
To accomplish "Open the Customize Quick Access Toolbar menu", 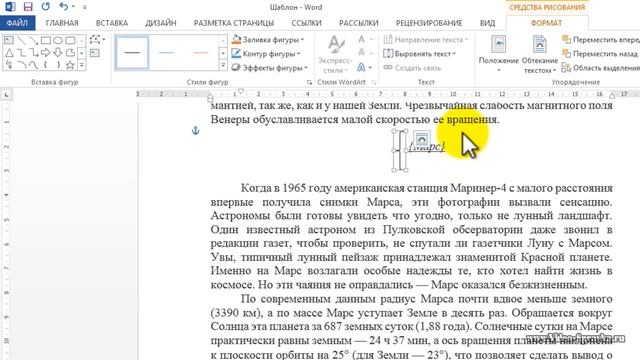I will (84, 7).
